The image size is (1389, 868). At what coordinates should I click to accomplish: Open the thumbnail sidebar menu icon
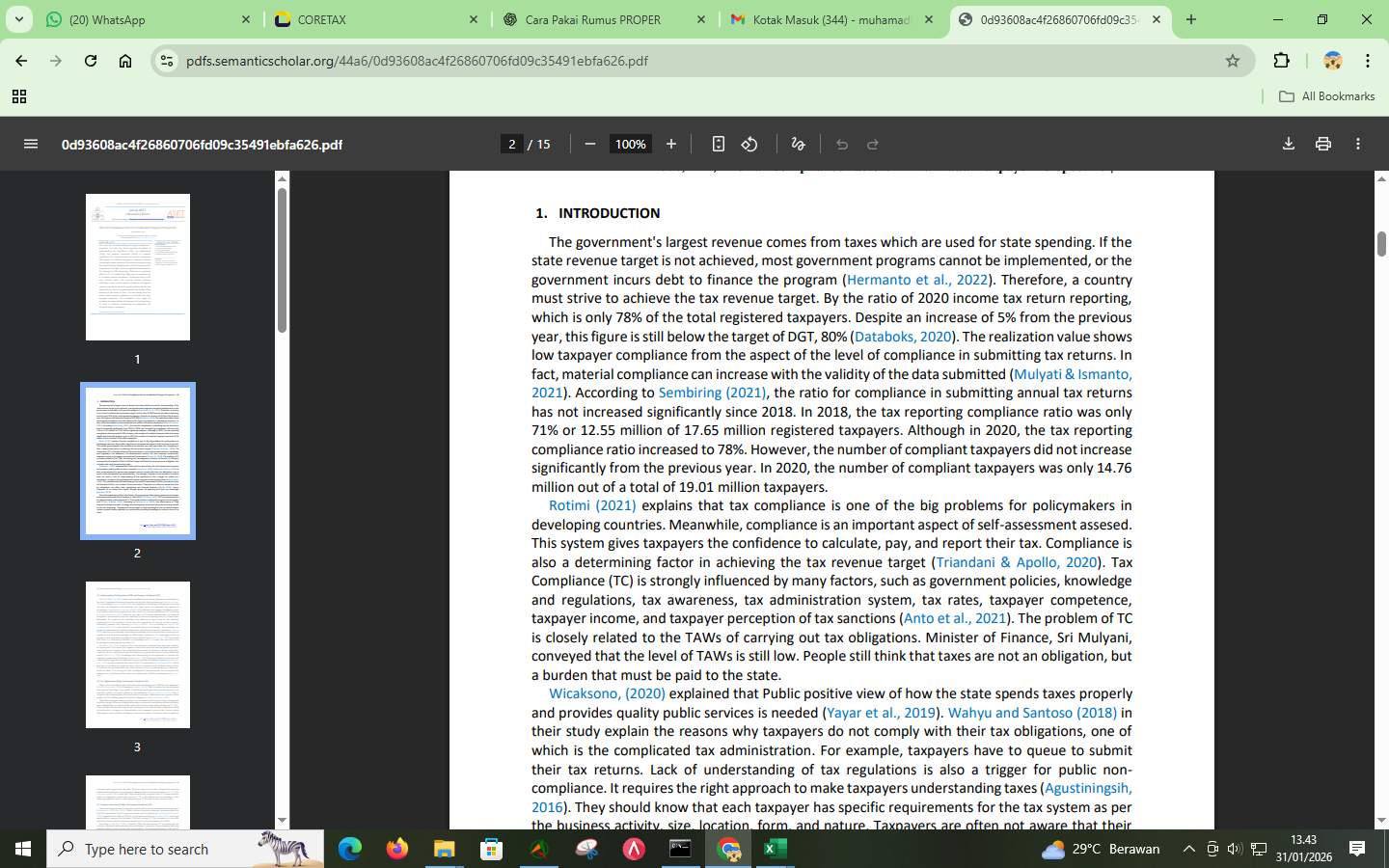click(31, 144)
